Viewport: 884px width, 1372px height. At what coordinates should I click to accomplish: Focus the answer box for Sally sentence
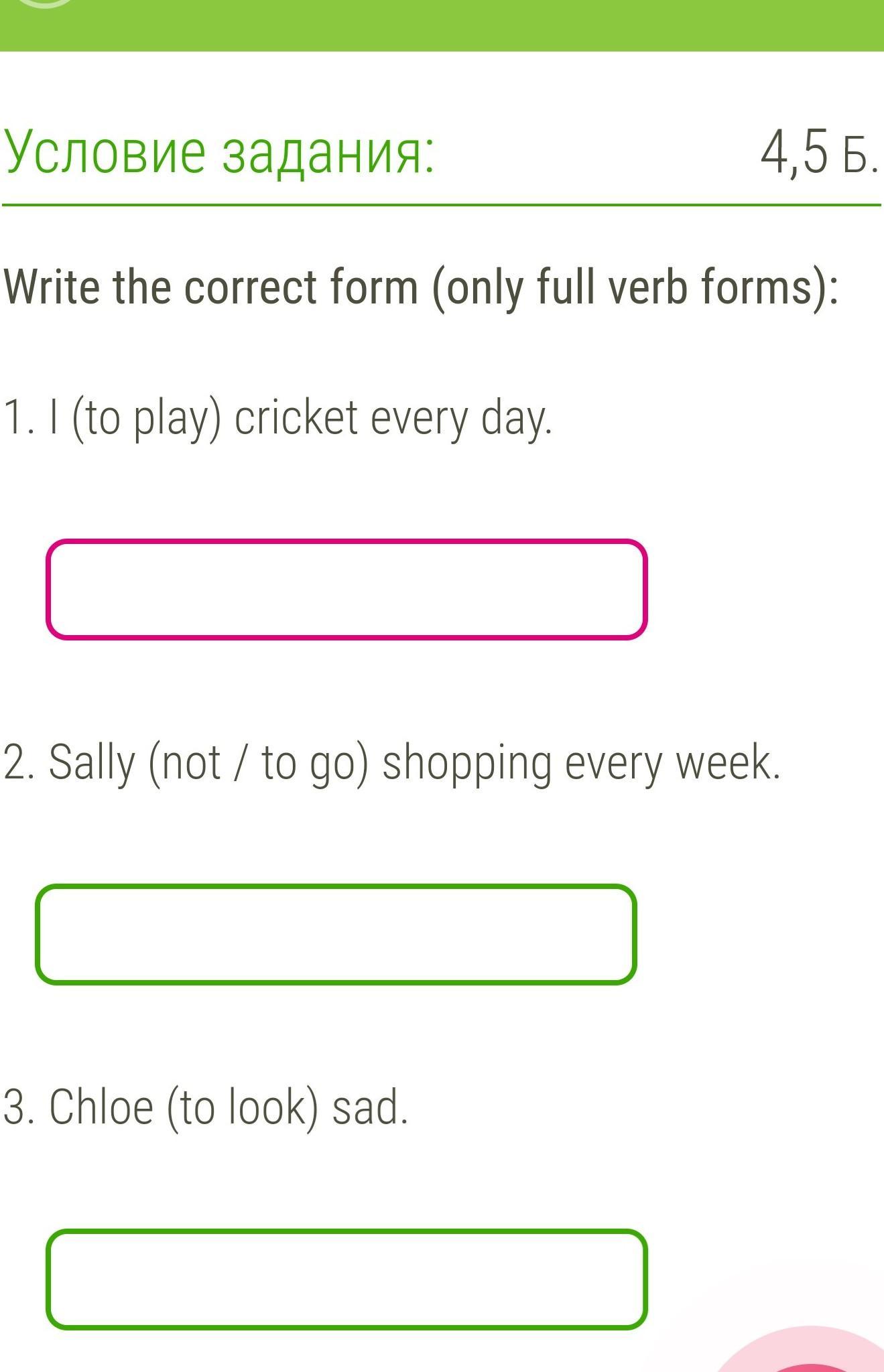[x=336, y=935]
